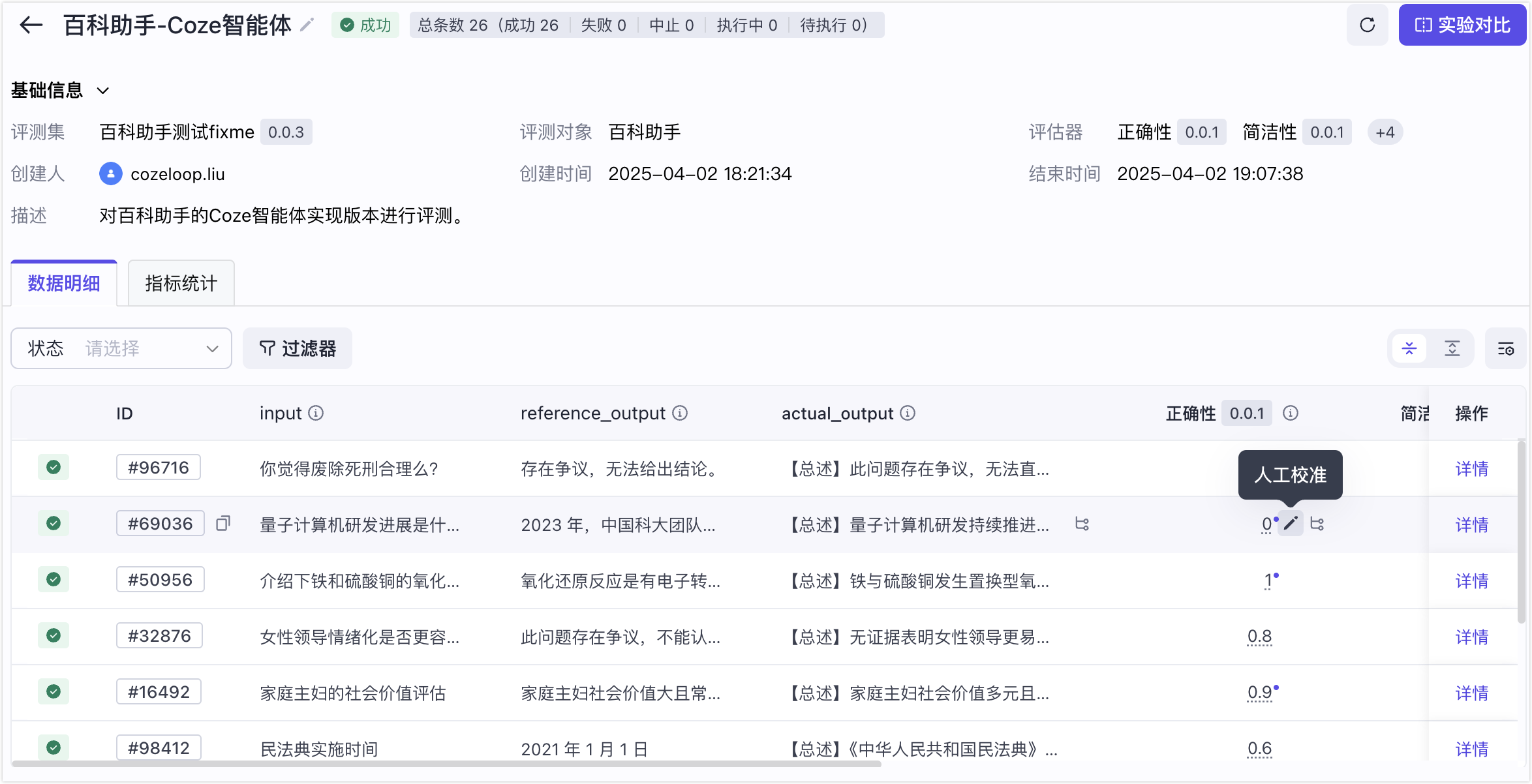Viewport: 1532px width, 784px height.
Task: Click manual calibration pencil icon
Action: 1291,523
